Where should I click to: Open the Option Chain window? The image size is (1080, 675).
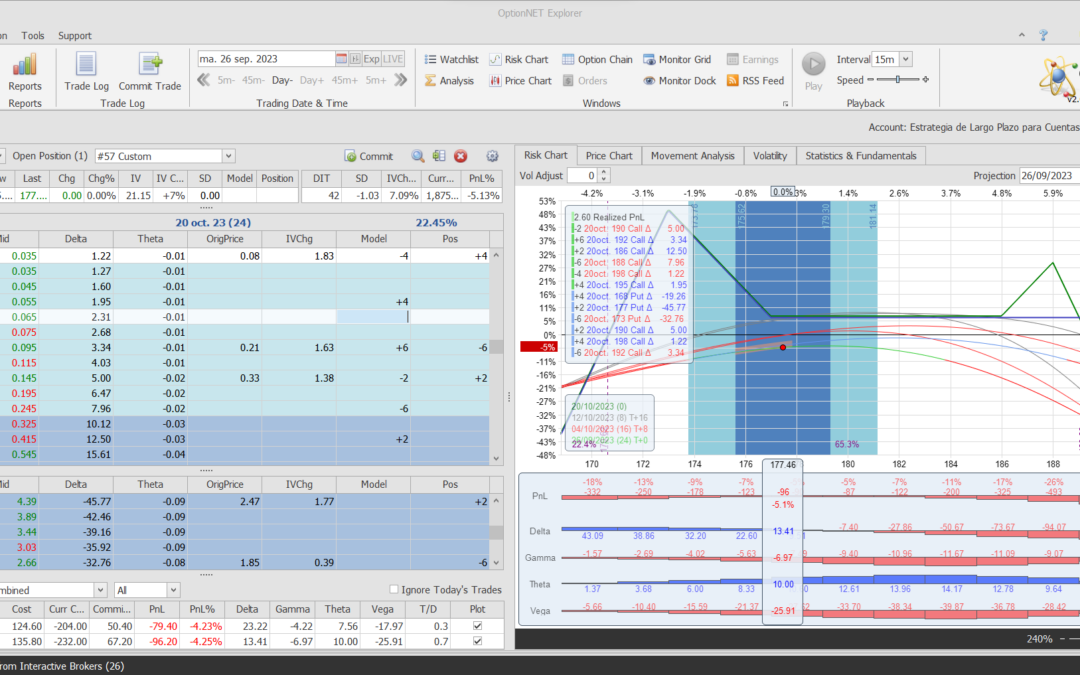[597, 59]
